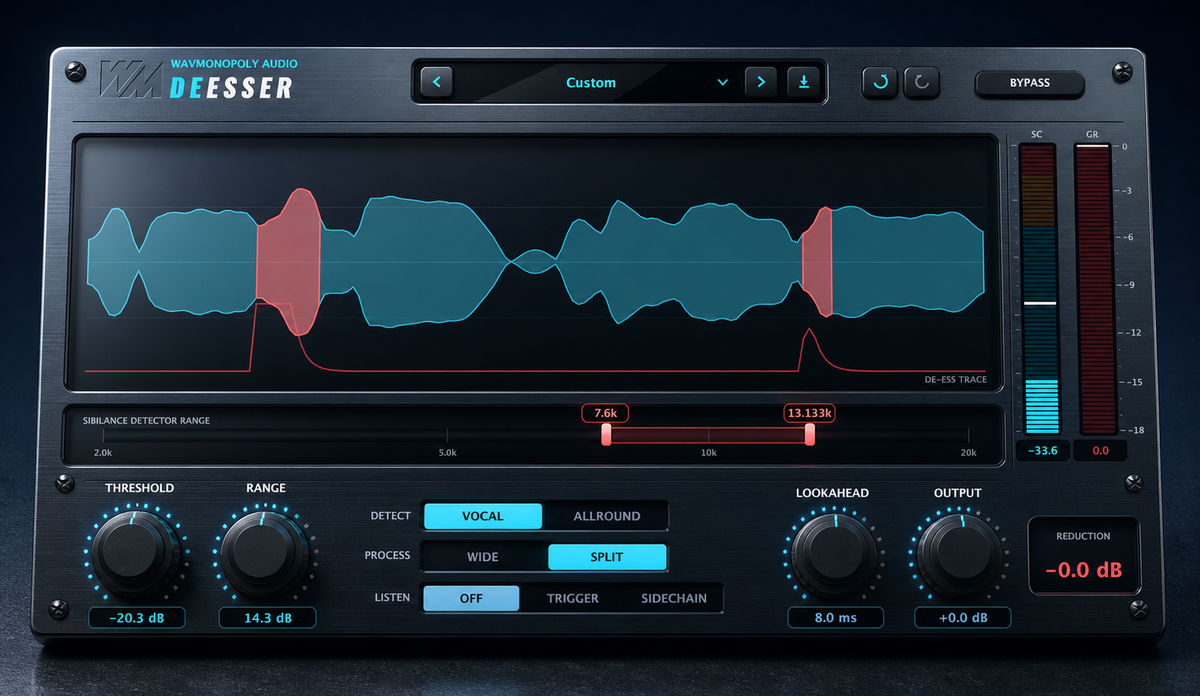1200x696 pixels.
Task: Load the next preset with the right arrow
Action: click(761, 82)
